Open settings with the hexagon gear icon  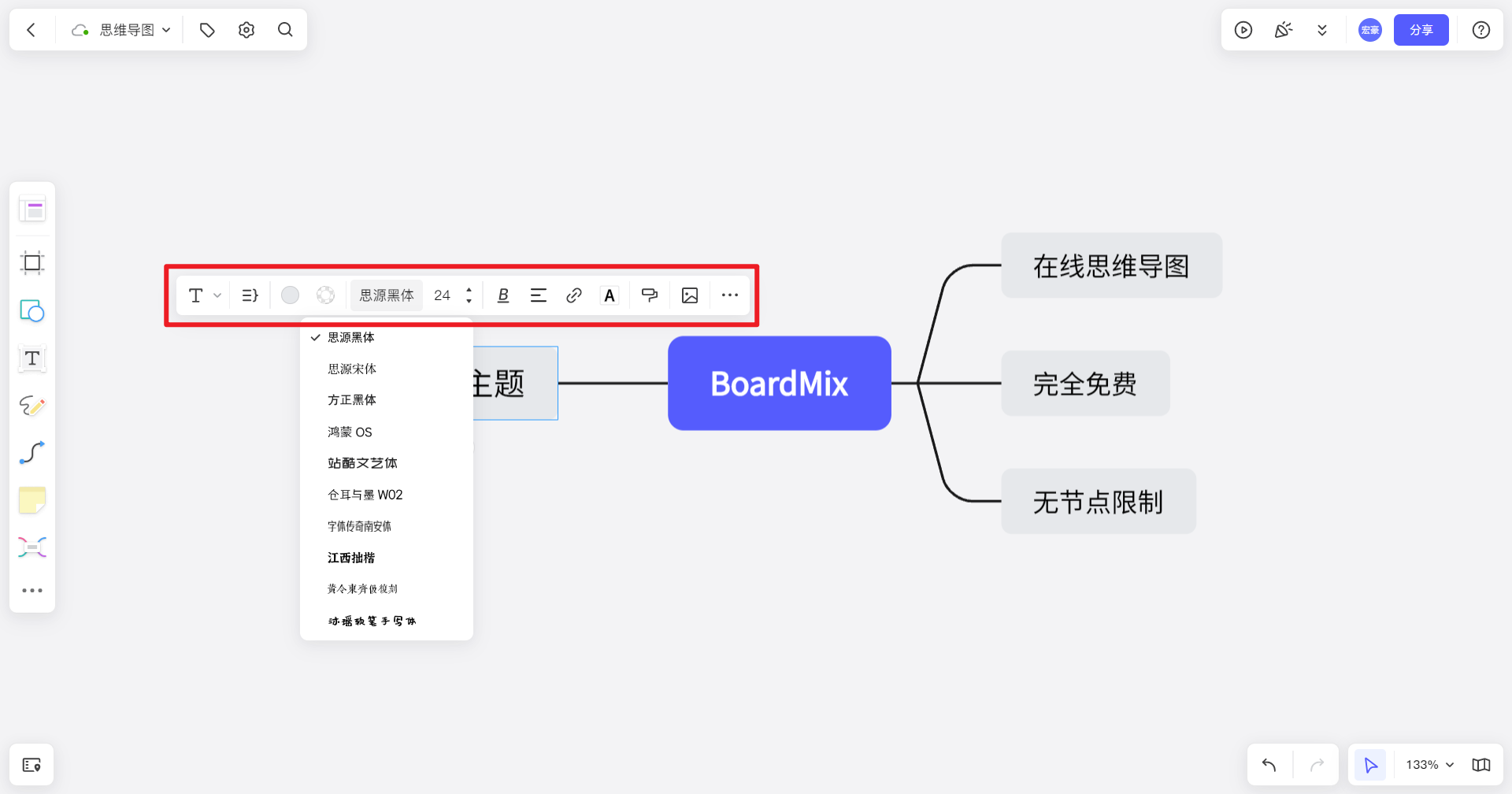point(246,30)
